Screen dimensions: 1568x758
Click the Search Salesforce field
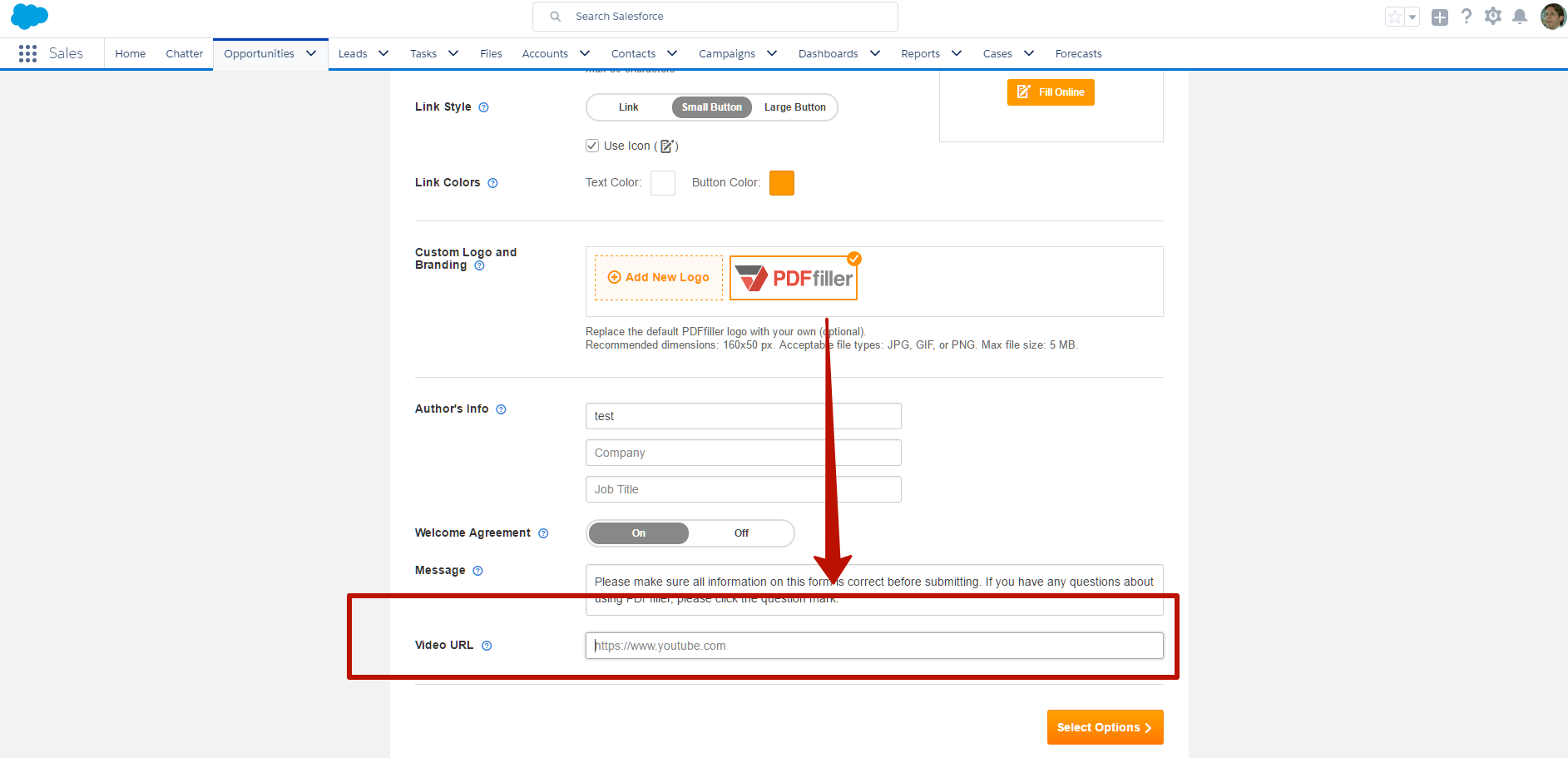(x=715, y=17)
